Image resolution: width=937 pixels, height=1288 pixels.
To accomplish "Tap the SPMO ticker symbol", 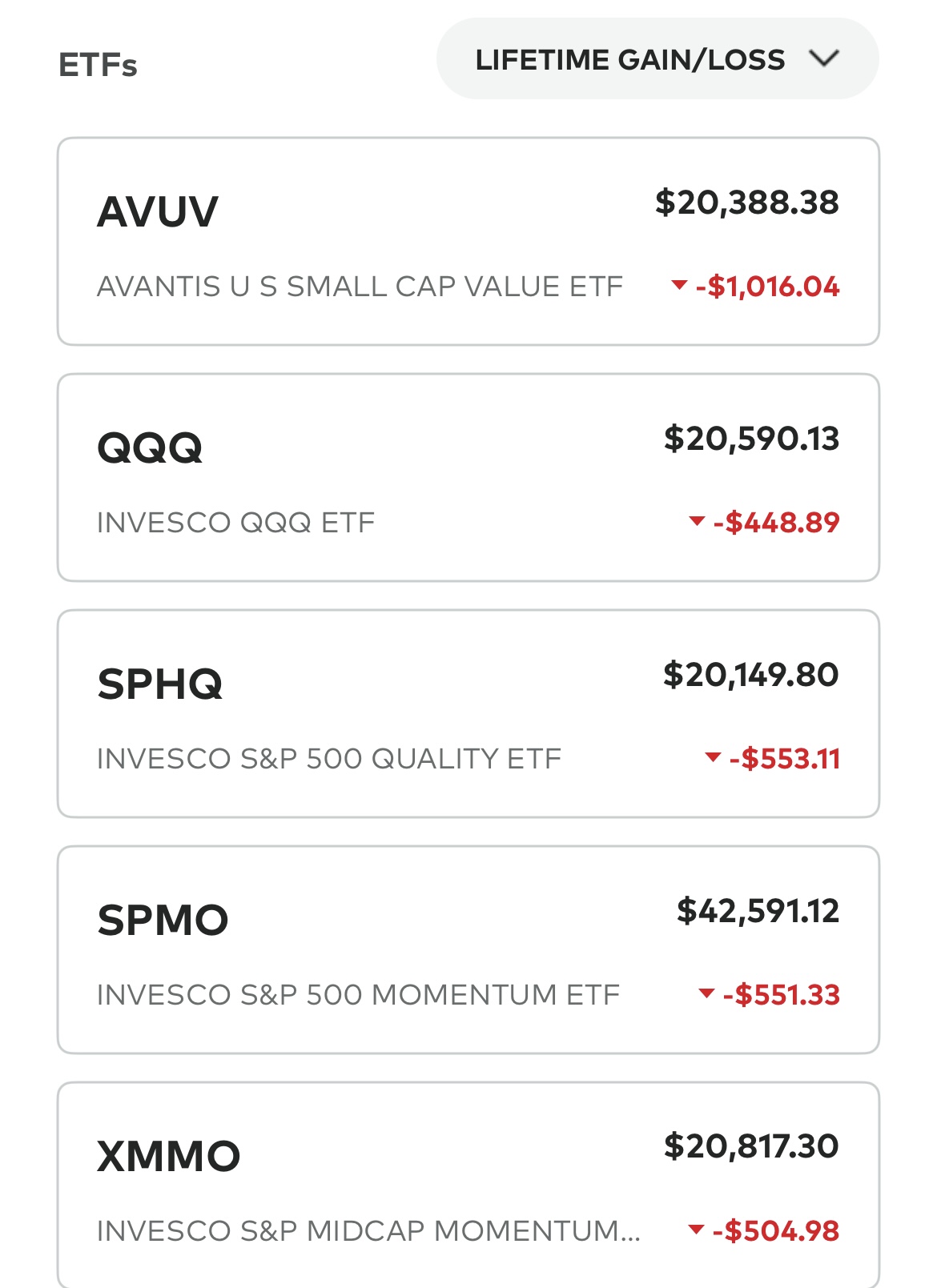I will [x=163, y=920].
